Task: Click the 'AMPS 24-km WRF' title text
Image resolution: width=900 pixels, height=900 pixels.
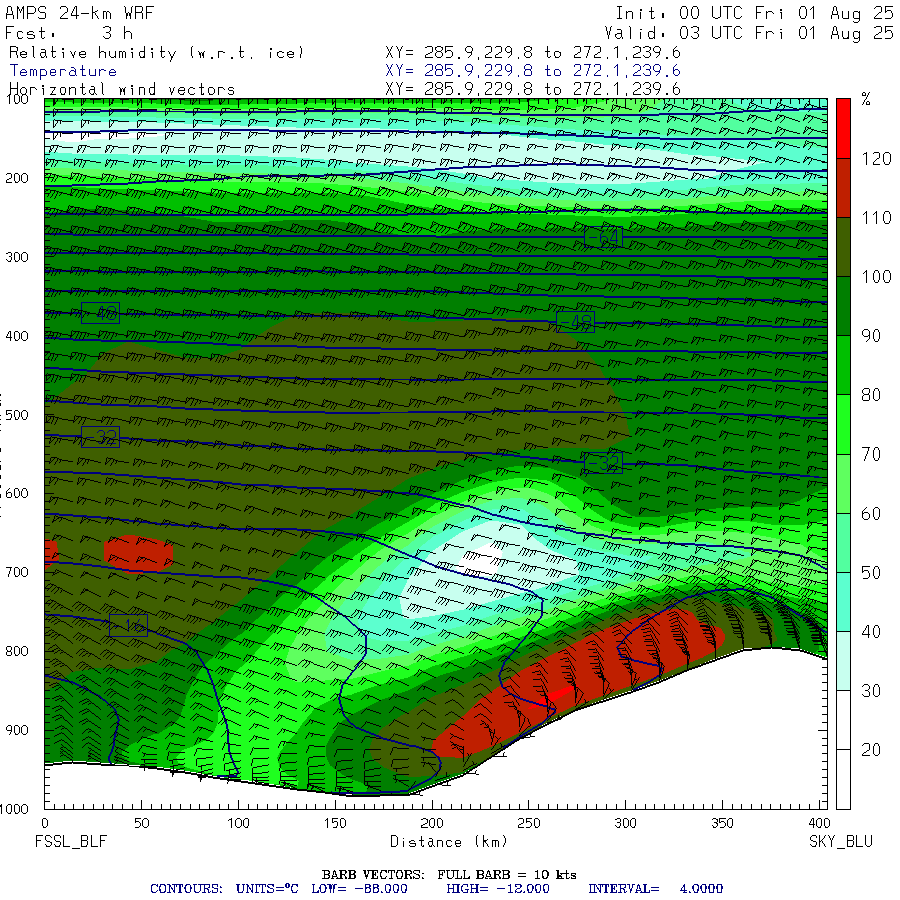Action: pos(80,13)
